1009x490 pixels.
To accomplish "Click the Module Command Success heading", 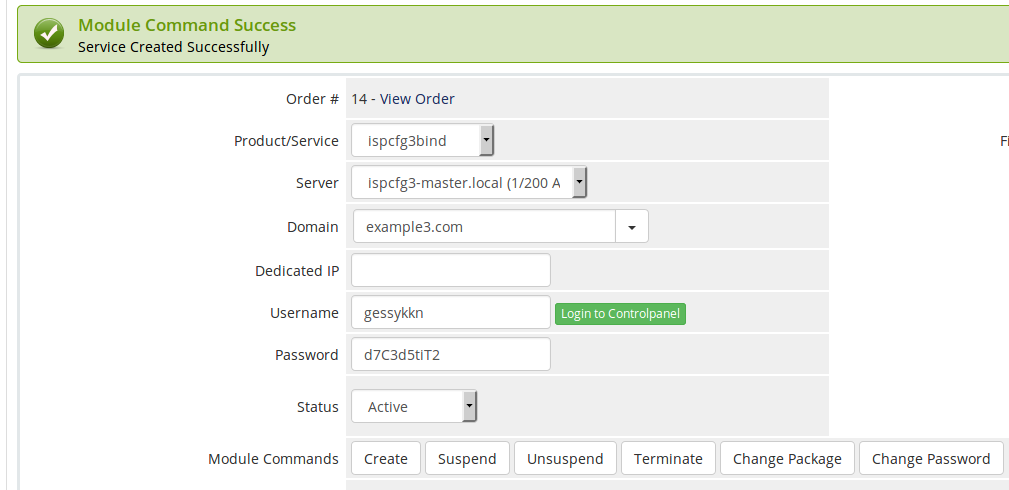I will (187, 25).
